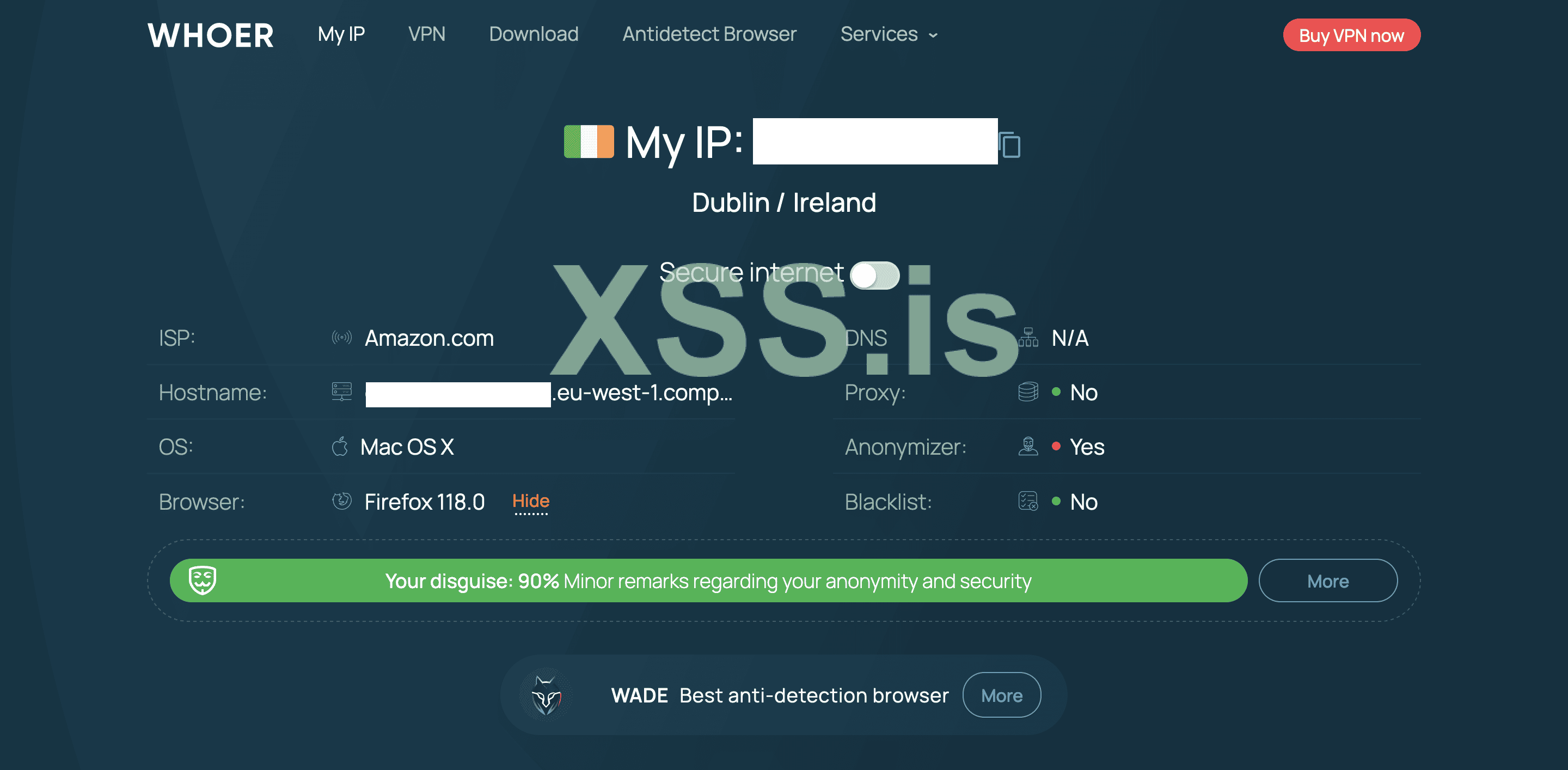This screenshot has width=1568, height=770.
Task: Click More button beside WADE browser
Action: pyautogui.click(x=1001, y=695)
